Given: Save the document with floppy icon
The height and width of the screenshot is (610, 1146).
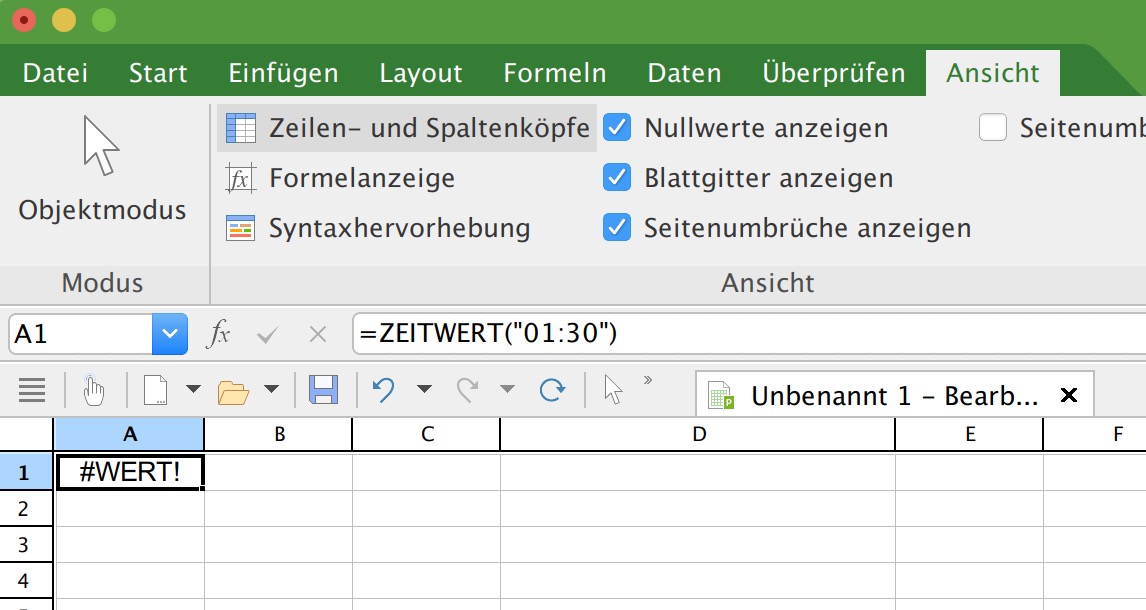Looking at the screenshot, I should pyautogui.click(x=323, y=390).
